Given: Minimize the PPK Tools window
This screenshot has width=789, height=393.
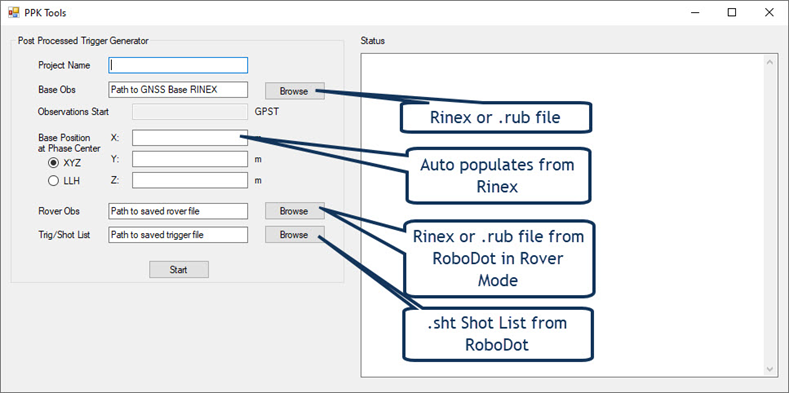Looking at the screenshot, I should pyautogui.click(x=695, y=13).
